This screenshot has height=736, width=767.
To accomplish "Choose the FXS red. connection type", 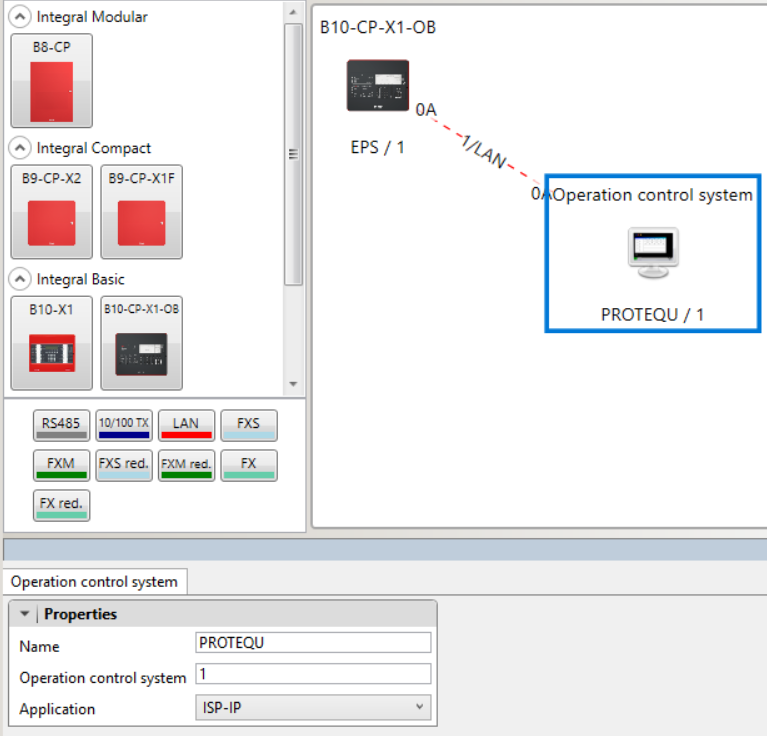I will (x=124, y=466).
